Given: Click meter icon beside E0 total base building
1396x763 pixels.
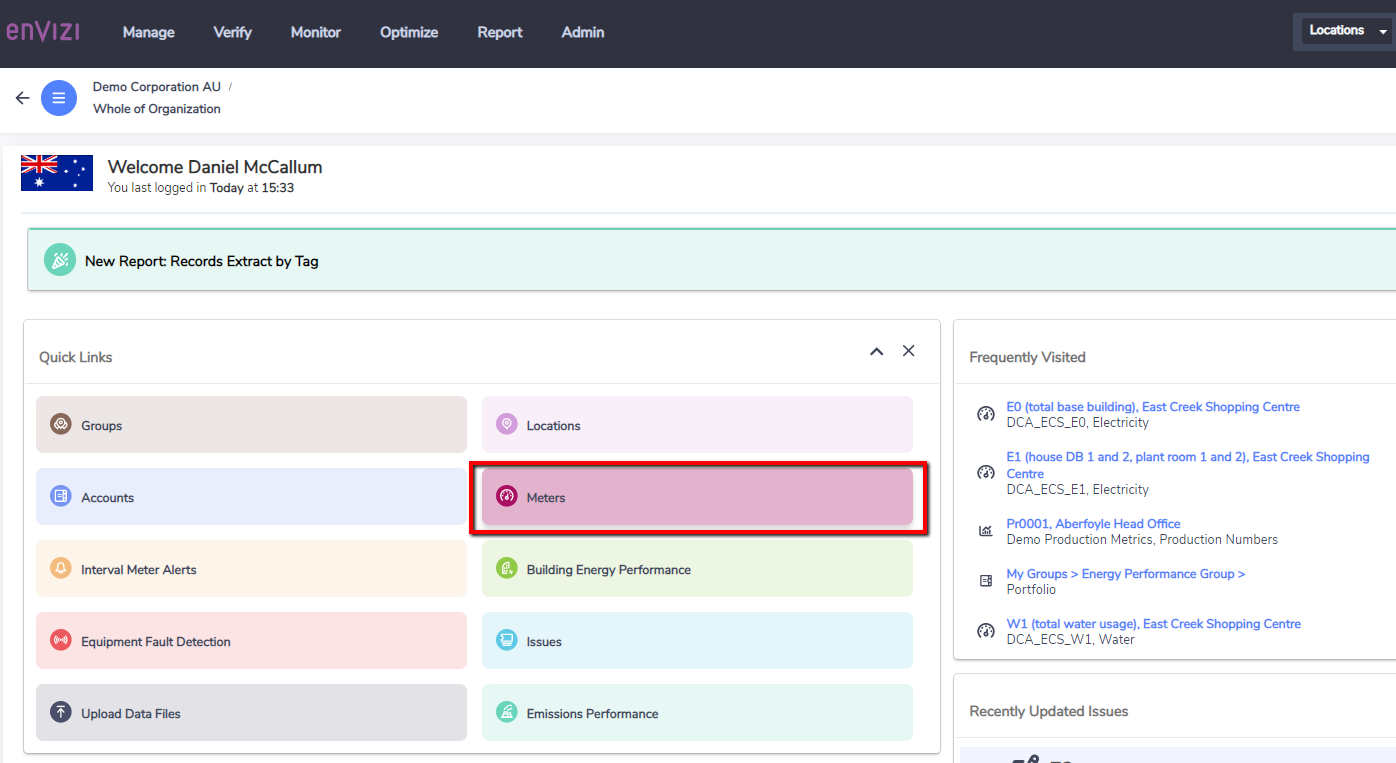Looking at the screenshot, I should pos(986,414).
